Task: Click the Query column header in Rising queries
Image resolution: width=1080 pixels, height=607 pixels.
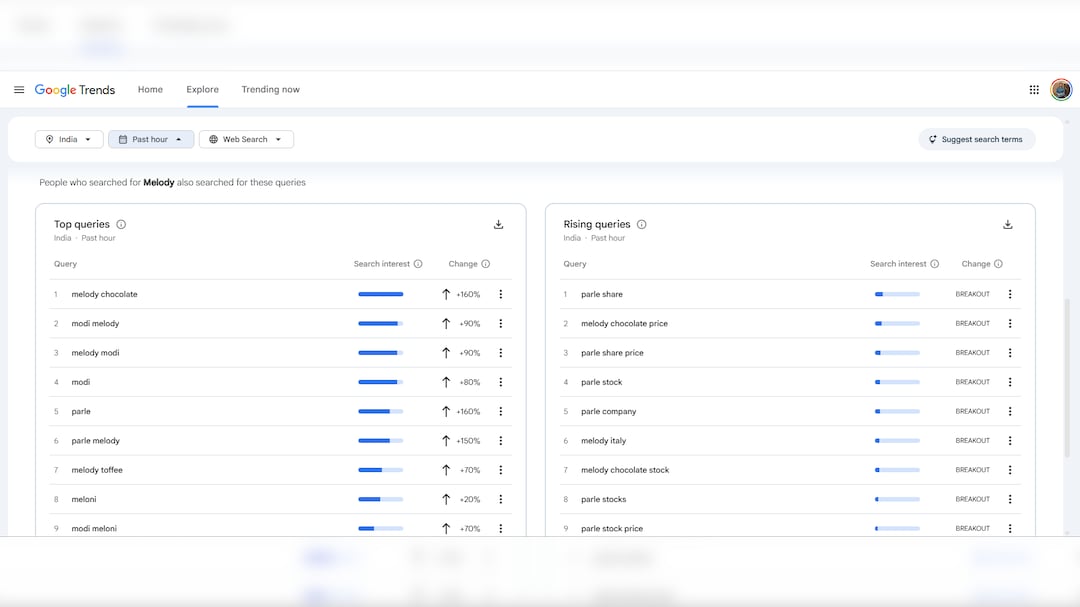Action: [x=575, y=264]
